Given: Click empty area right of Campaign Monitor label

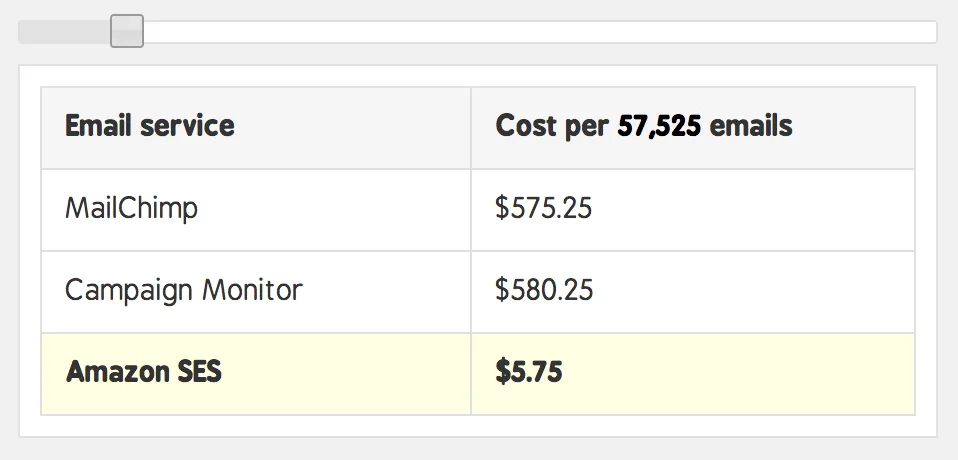Looking at the screenshot, I should pyautogui.click(x=386, y=291).
